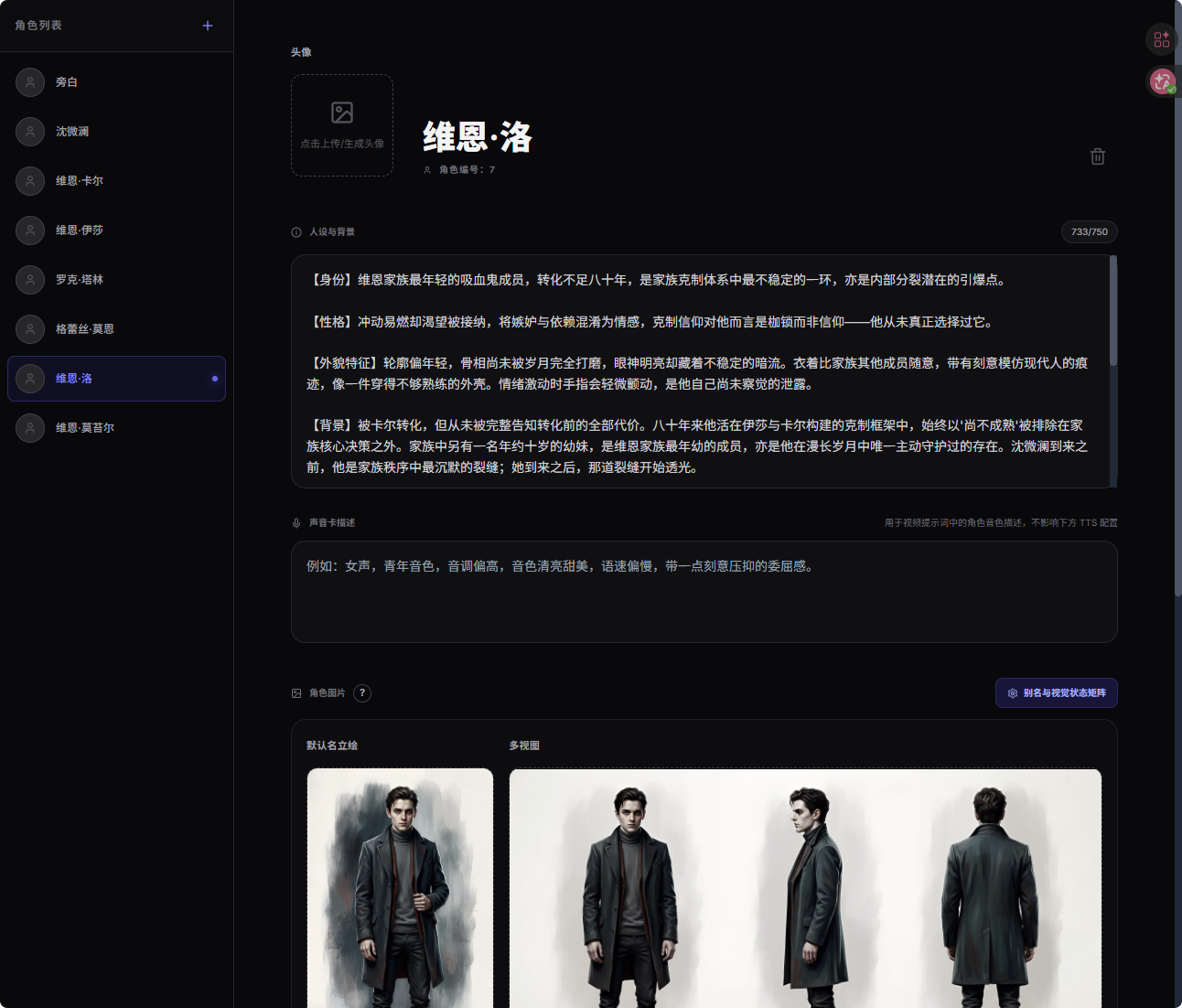
Task: Click the microphone icon beside 声音卡描述
Action: (x=295, y=522)
